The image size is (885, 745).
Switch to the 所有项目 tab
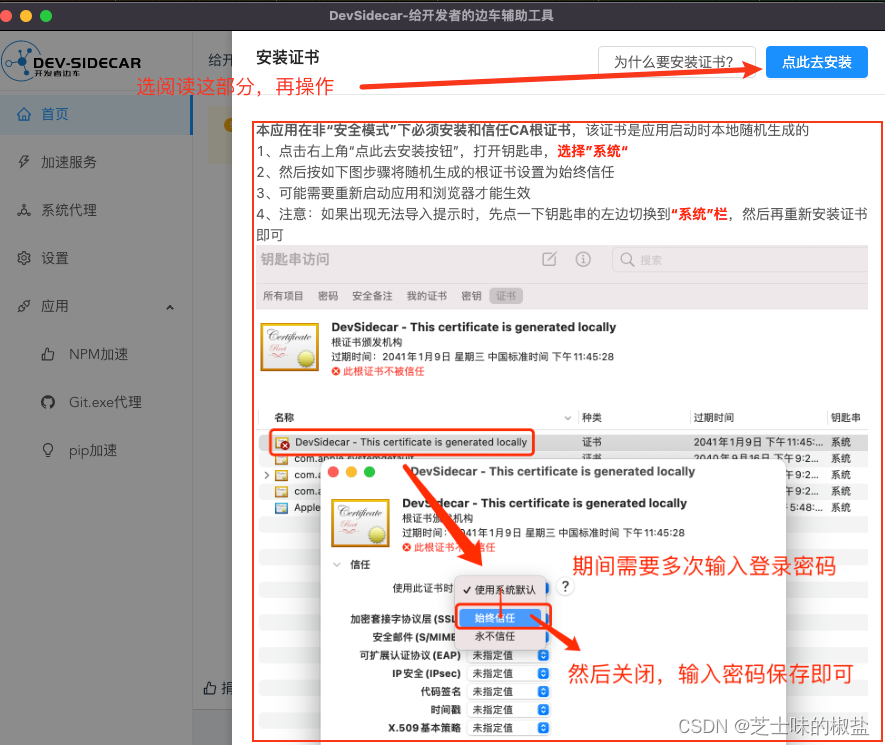coord(283,296)
